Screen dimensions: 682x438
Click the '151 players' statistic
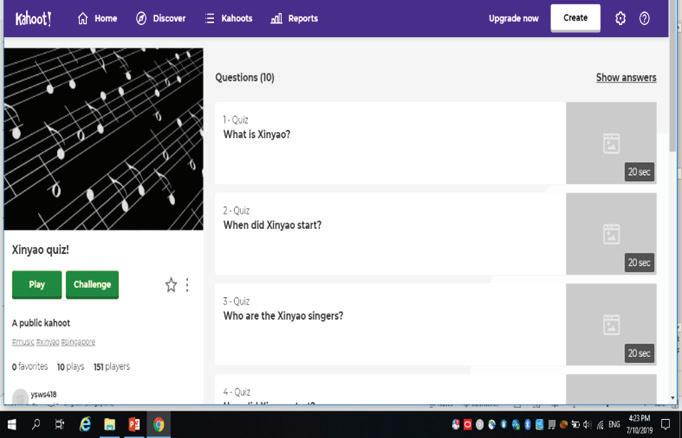pyautogui.click(x=112, y=367)
